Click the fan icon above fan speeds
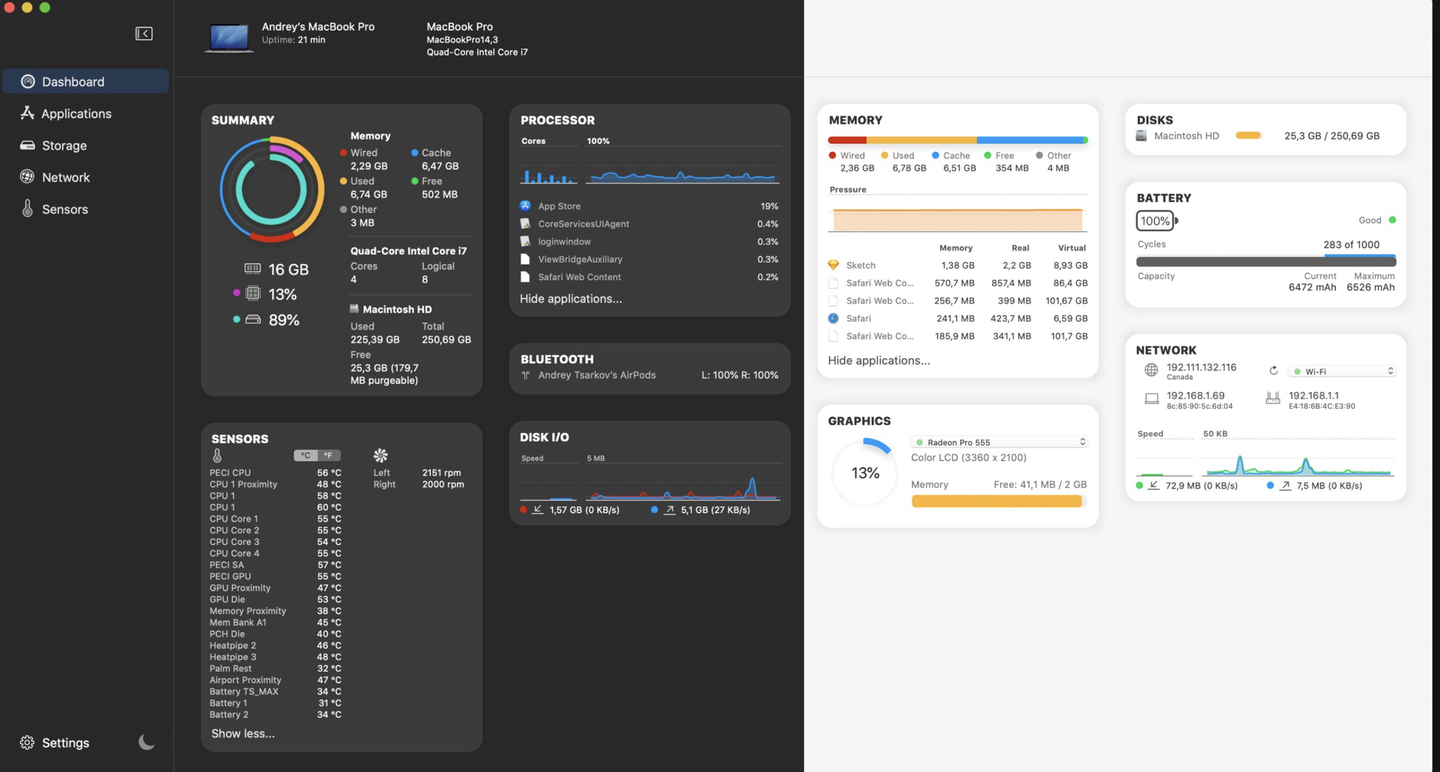This screenshot has height=772, width=1440. pyautogui.click(x=380, y=453)
